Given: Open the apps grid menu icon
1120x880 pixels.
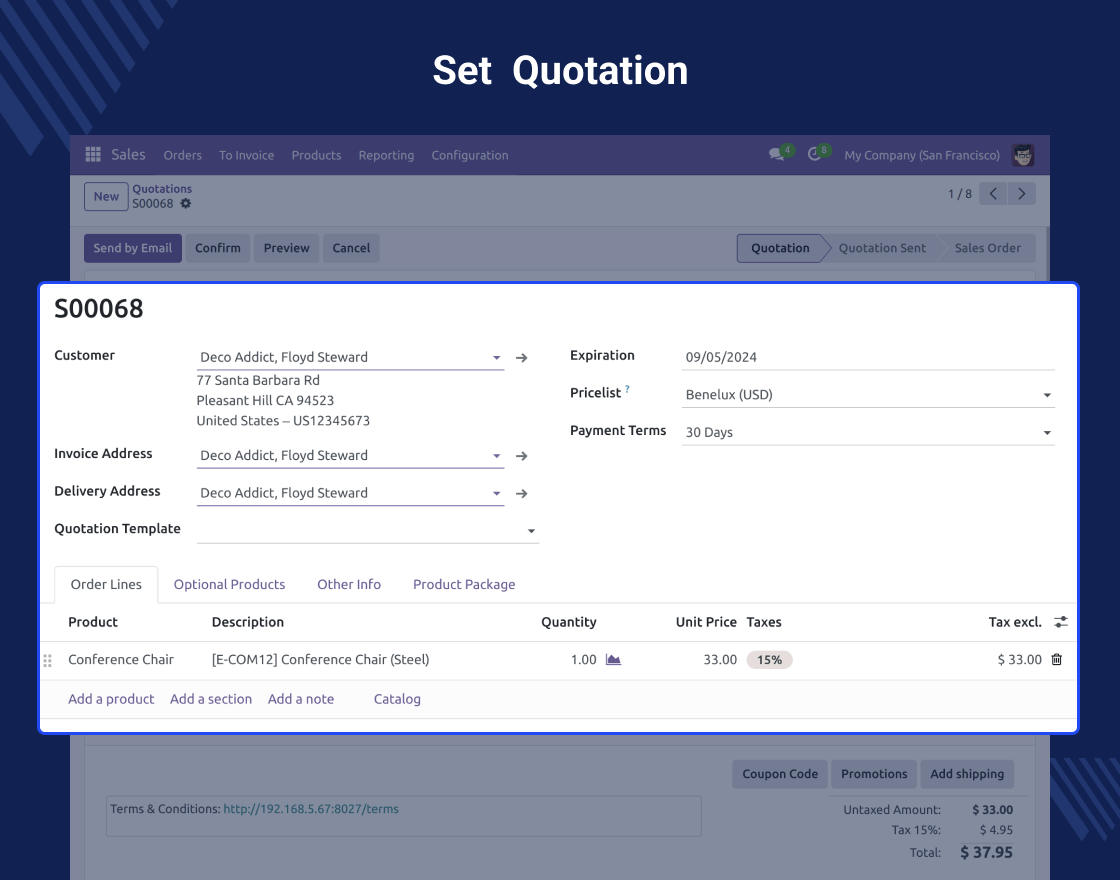Looking at the screenshot, I should pyautogui.click(x=93, y=154).
